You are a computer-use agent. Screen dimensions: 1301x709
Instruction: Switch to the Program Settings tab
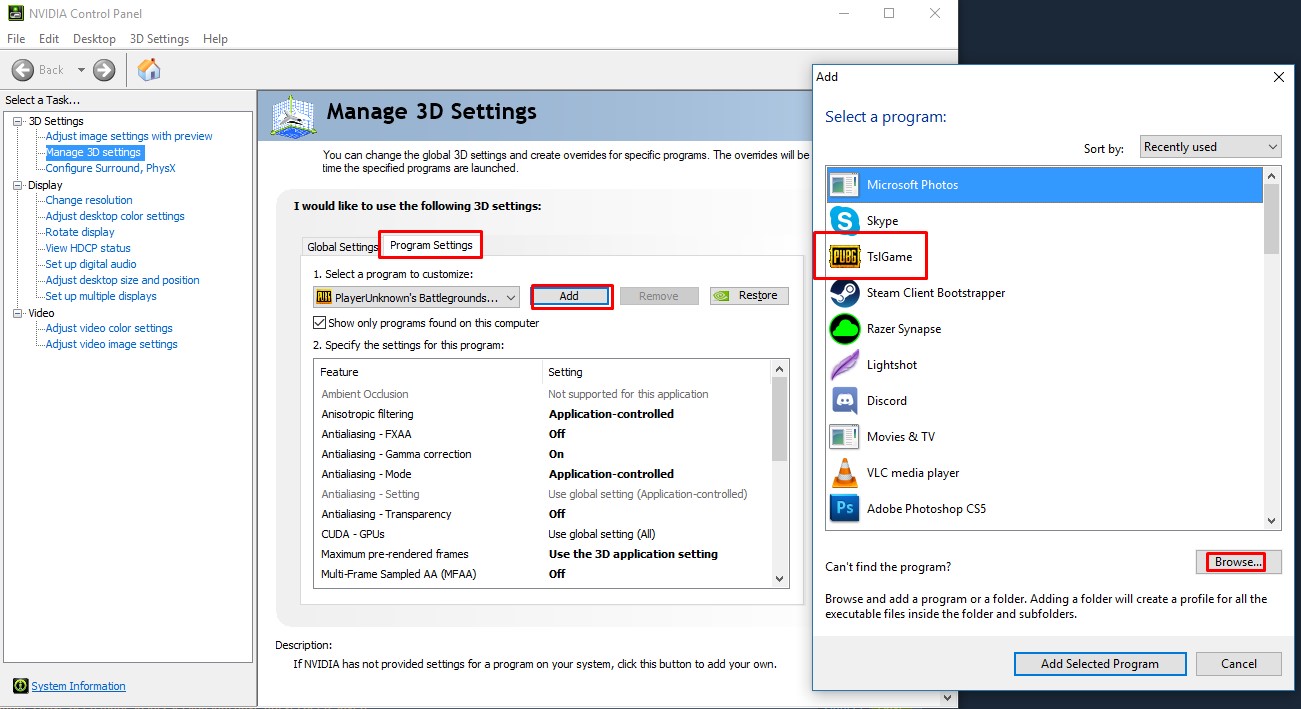pos(431,245)
